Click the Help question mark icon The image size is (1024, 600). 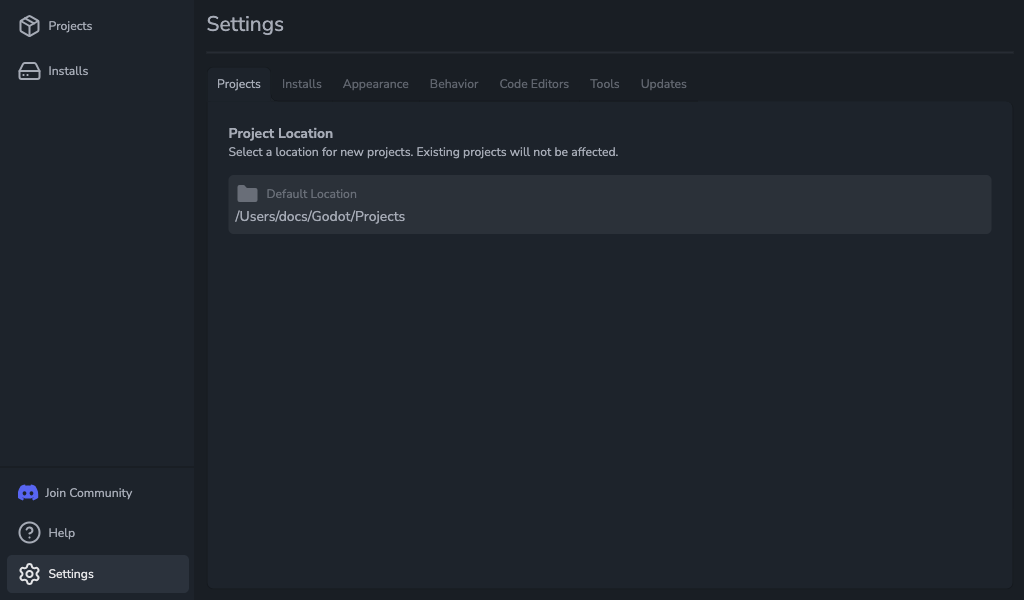(x=29, y=533)
